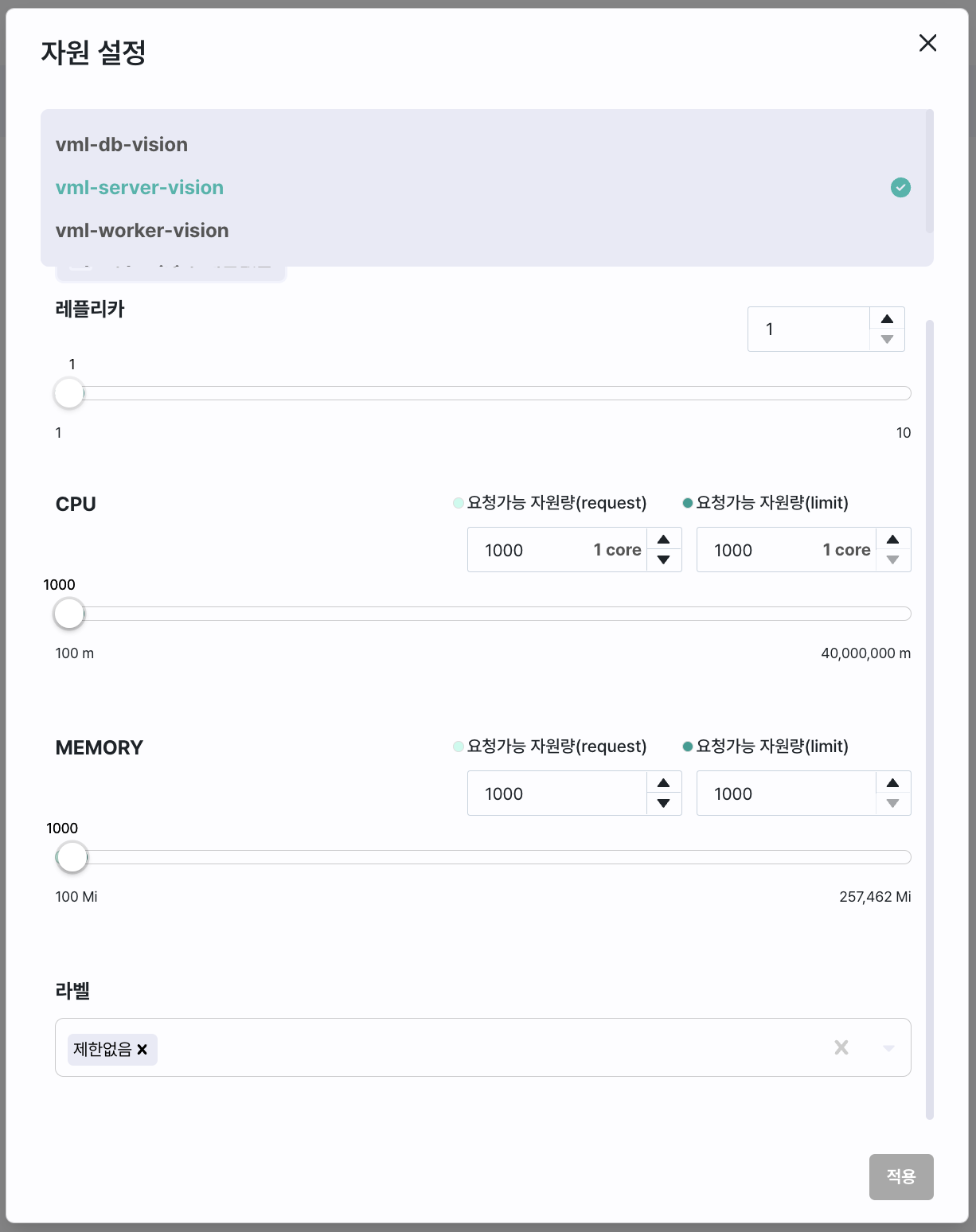Screen dimensions: 976x1232
Task: Expand the 라벨 dropdown arrow
Action: (x=889, y=1047)
